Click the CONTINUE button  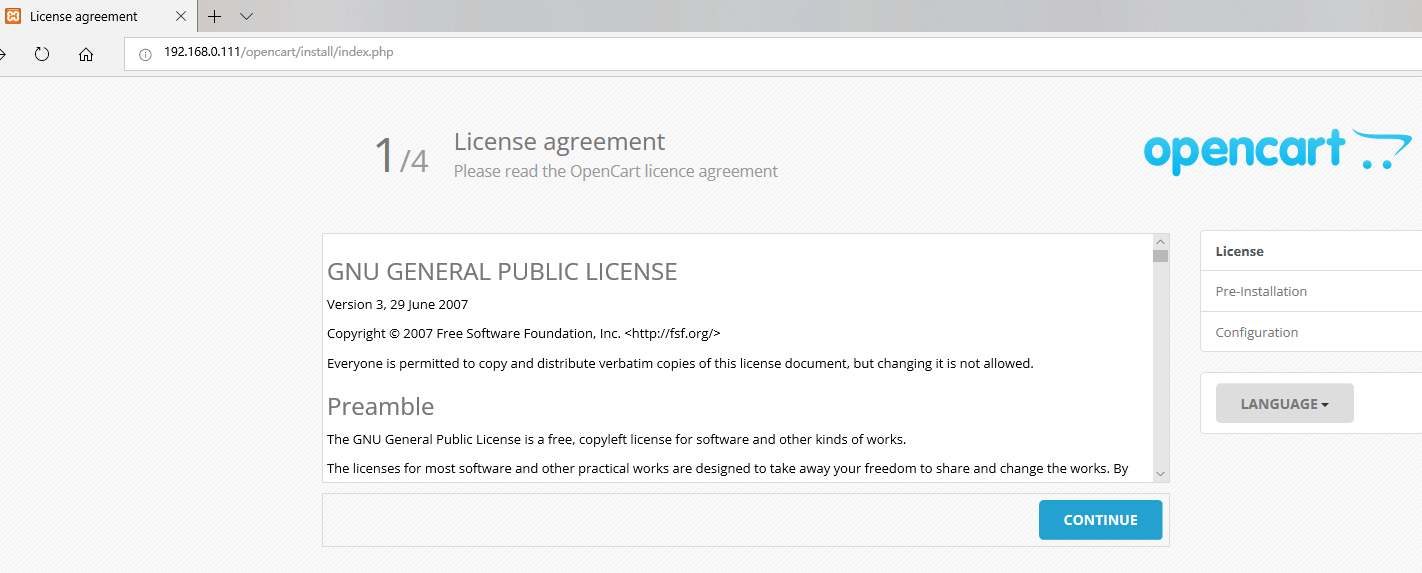1100,520
